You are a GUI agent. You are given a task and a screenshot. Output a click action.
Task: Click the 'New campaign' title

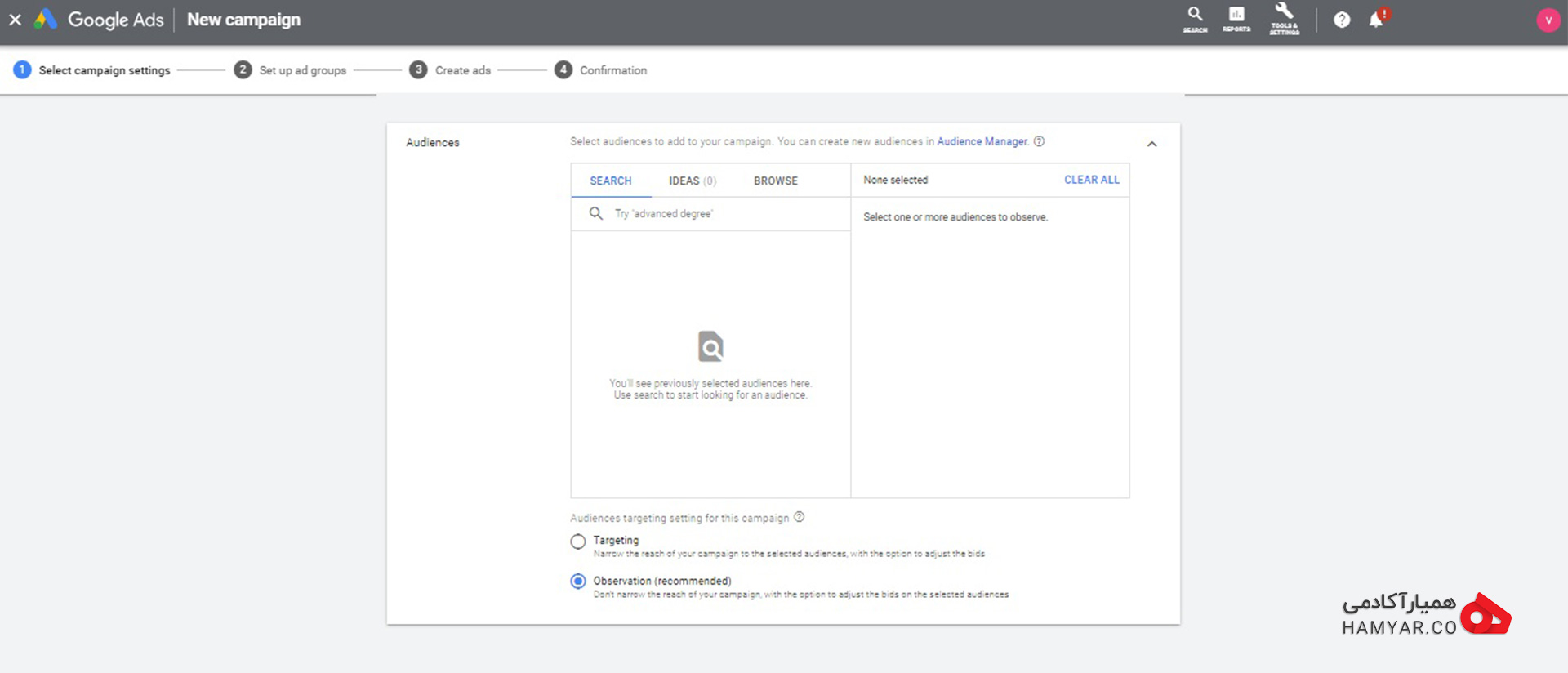[x=244, y=20]
